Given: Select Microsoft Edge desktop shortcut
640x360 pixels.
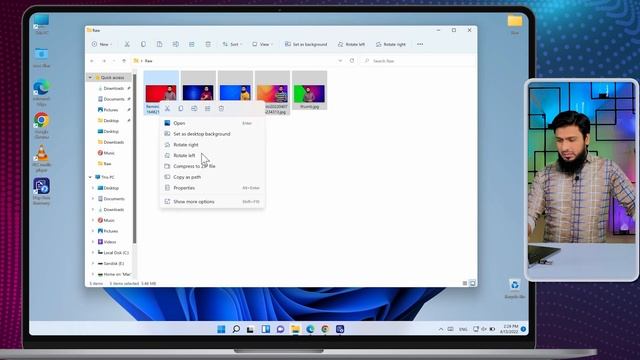Looking at the screenshot, I should click(x=41, y=93).
